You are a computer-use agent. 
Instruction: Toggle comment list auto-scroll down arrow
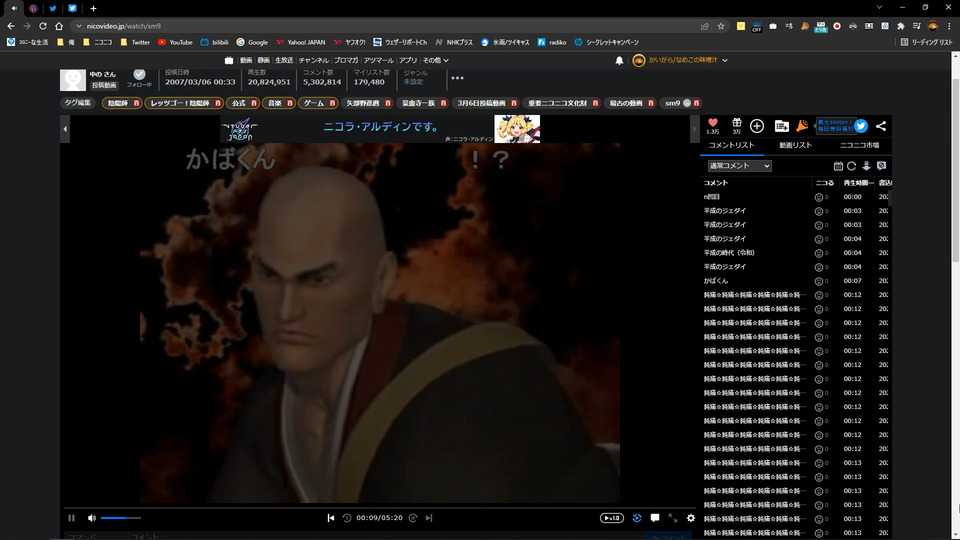pos(866,166)
